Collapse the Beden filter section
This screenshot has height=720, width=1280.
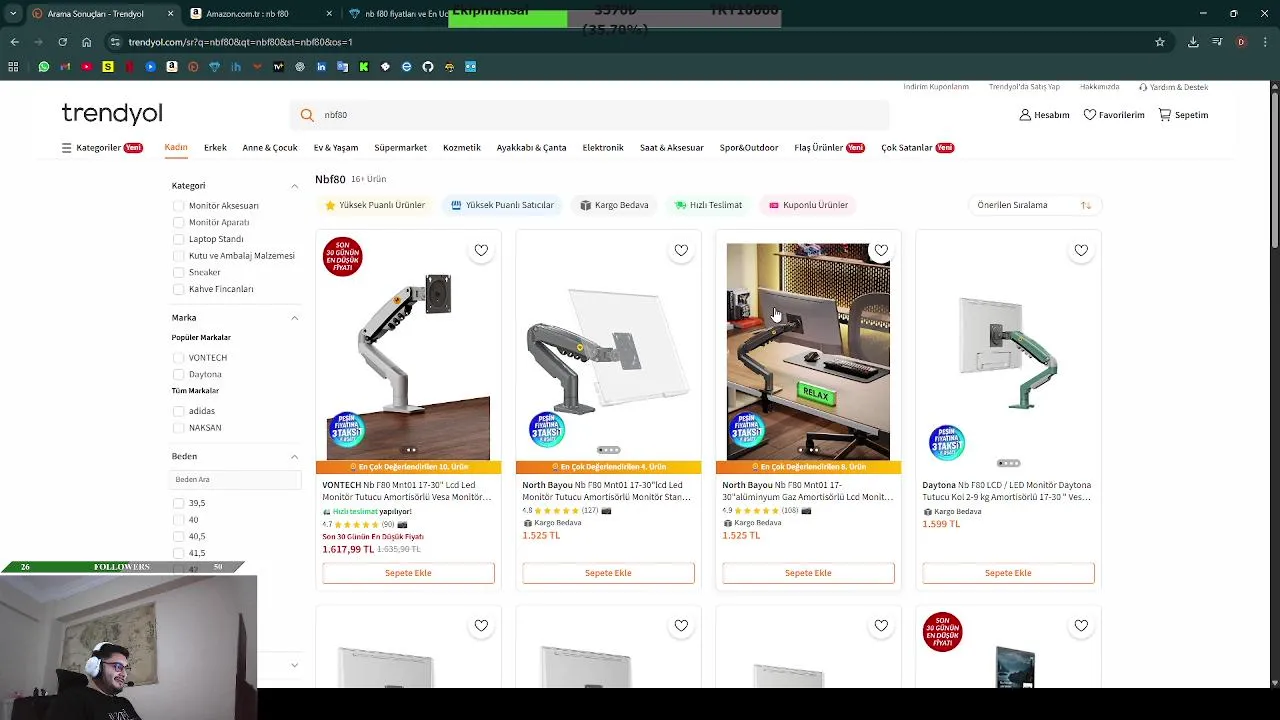point(294,457)
